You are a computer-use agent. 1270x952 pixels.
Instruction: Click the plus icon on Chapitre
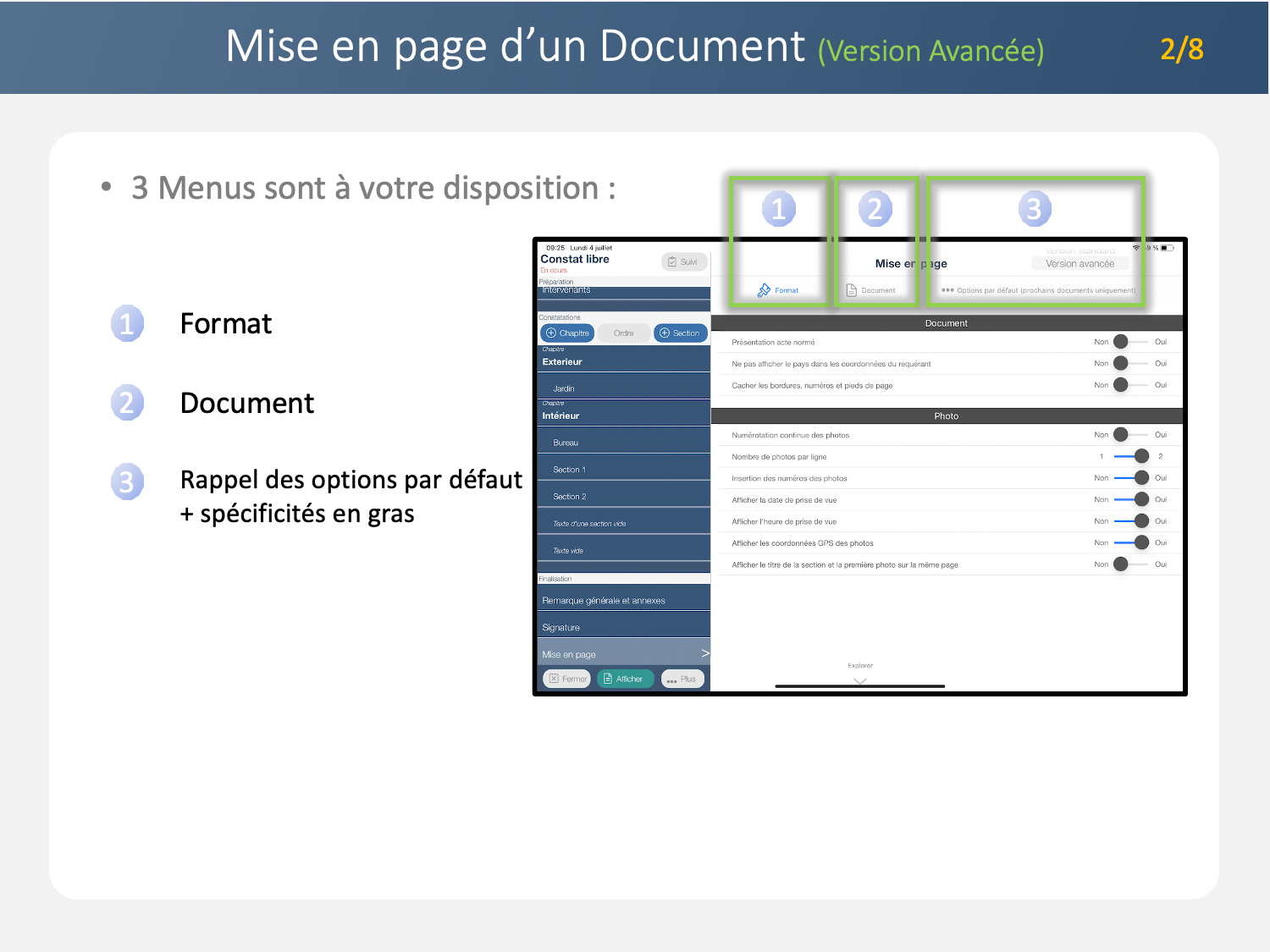click(551, 333)
